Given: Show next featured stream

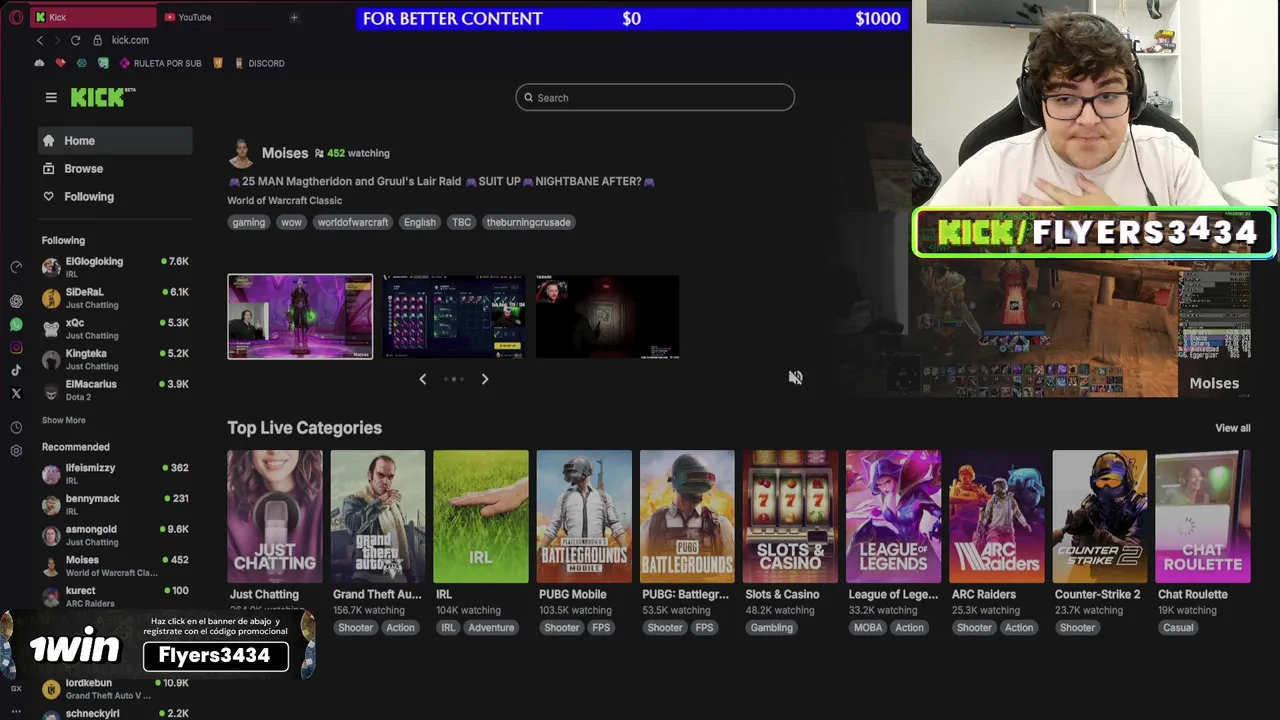Looking at the screenshot, I should pyautogui.click(x=485, y=379).
